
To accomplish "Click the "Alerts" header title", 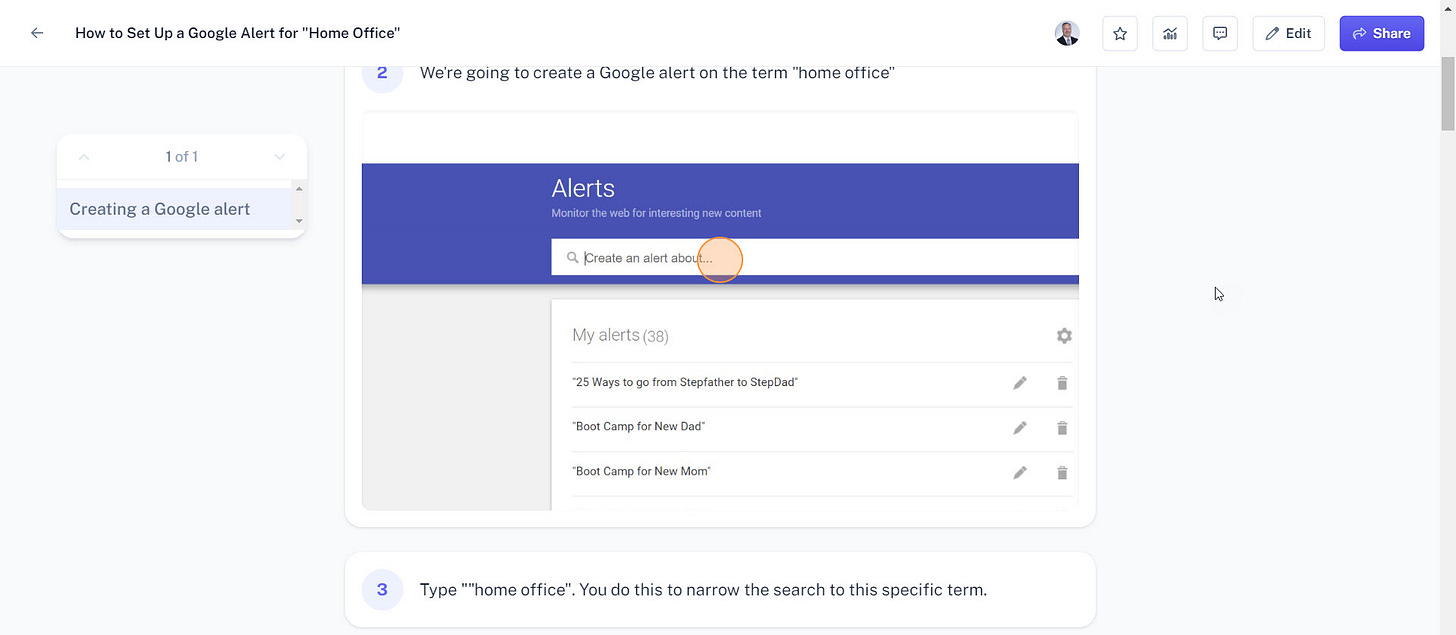I will click(x=583, y=188).
